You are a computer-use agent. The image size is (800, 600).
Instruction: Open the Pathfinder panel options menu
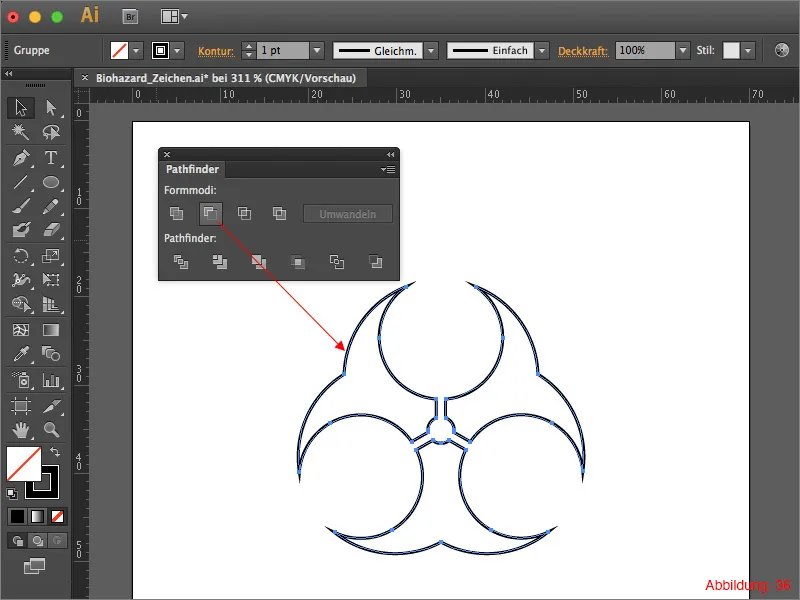(388, 169)
